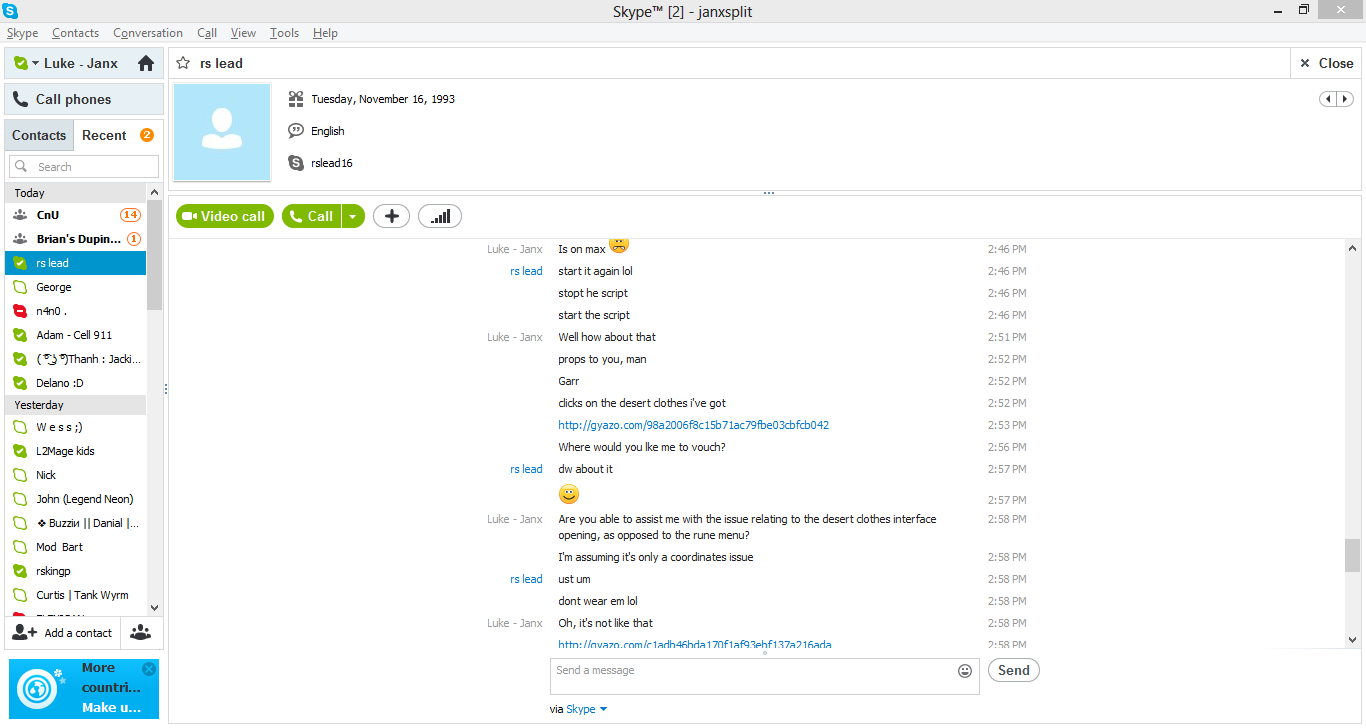Open Nick conversation
The height and width of the screenshot is (728, 1366).
(76, 475)
